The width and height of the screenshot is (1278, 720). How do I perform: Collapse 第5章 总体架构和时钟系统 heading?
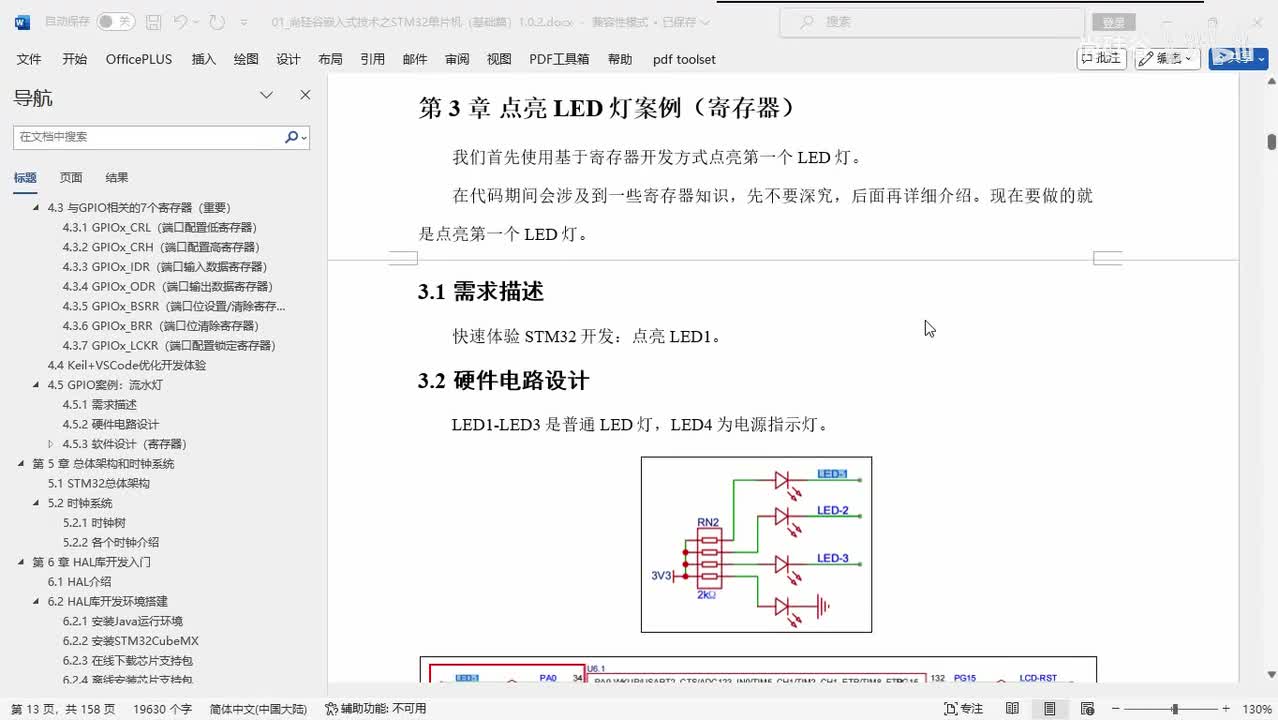point(21,464)
